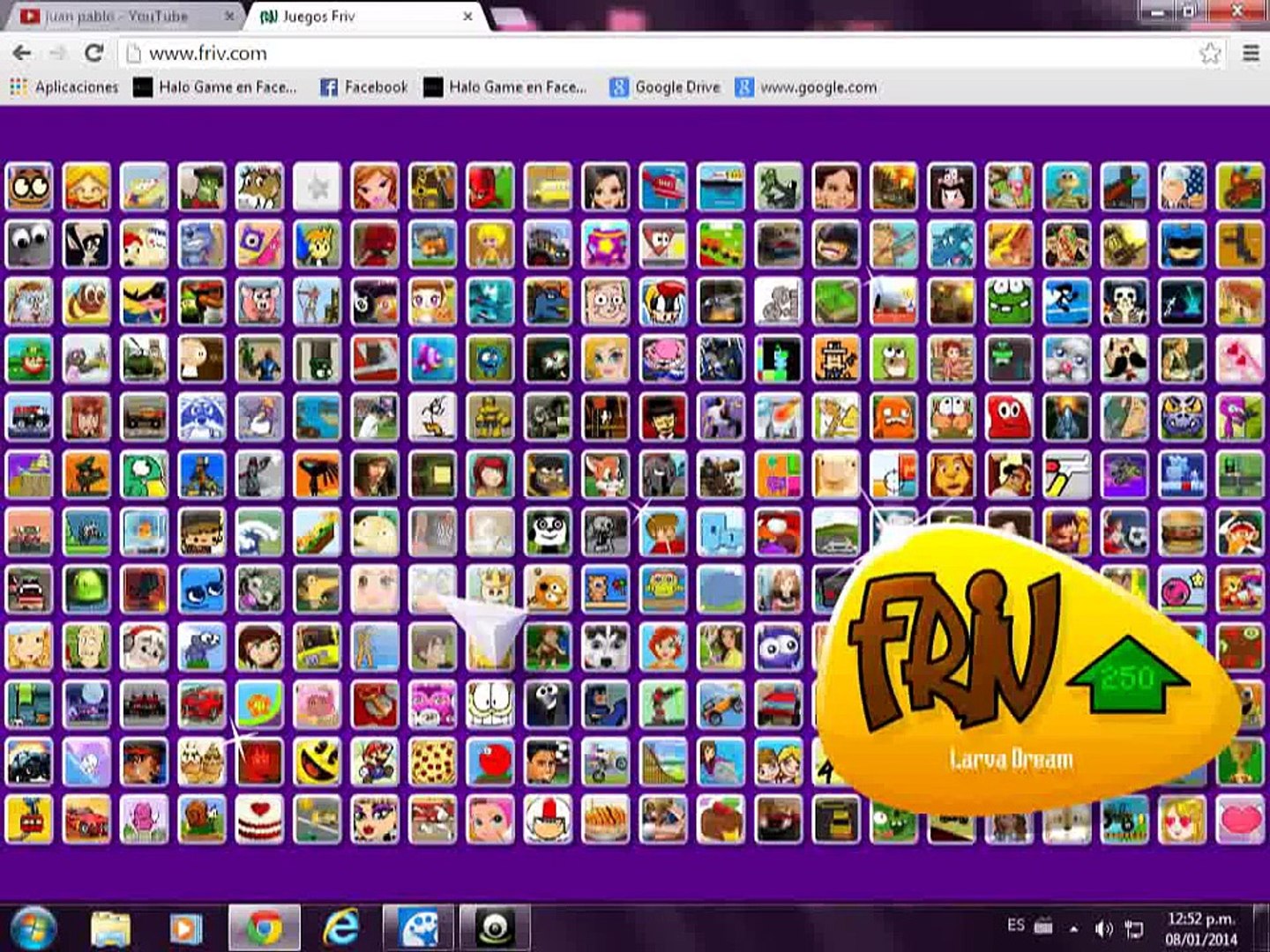Open the pepperoni pizza game tile

tap(432, 762)
